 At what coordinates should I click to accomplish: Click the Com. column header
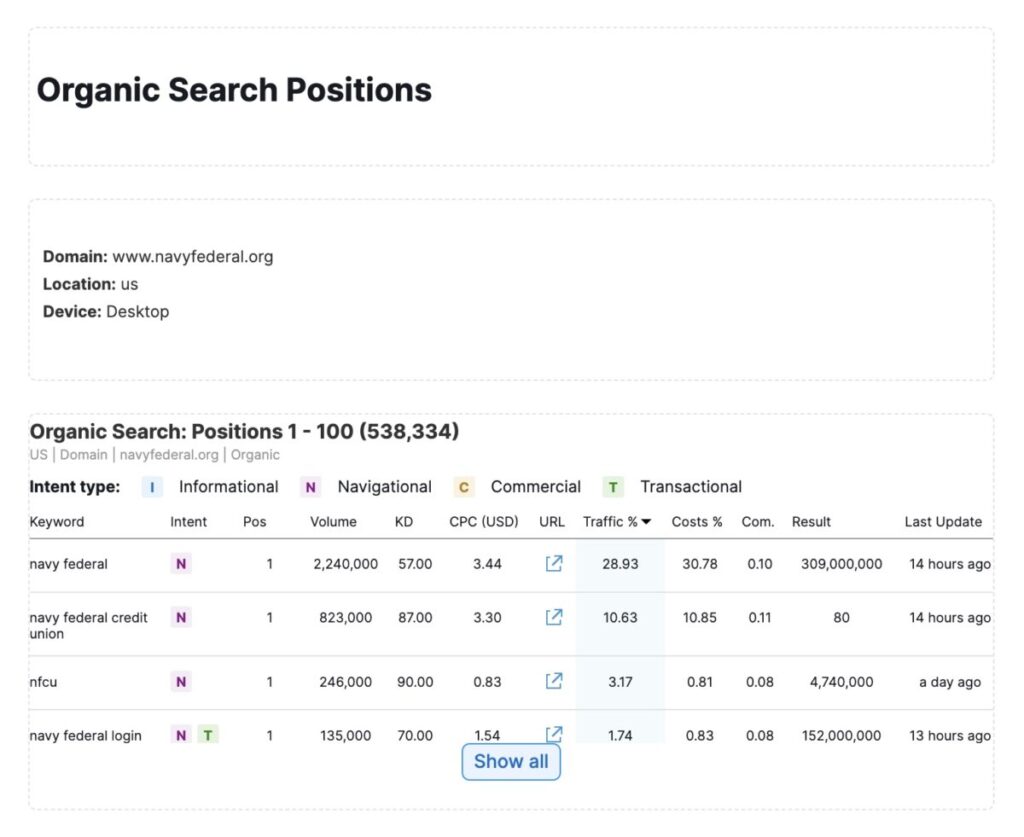758,522
